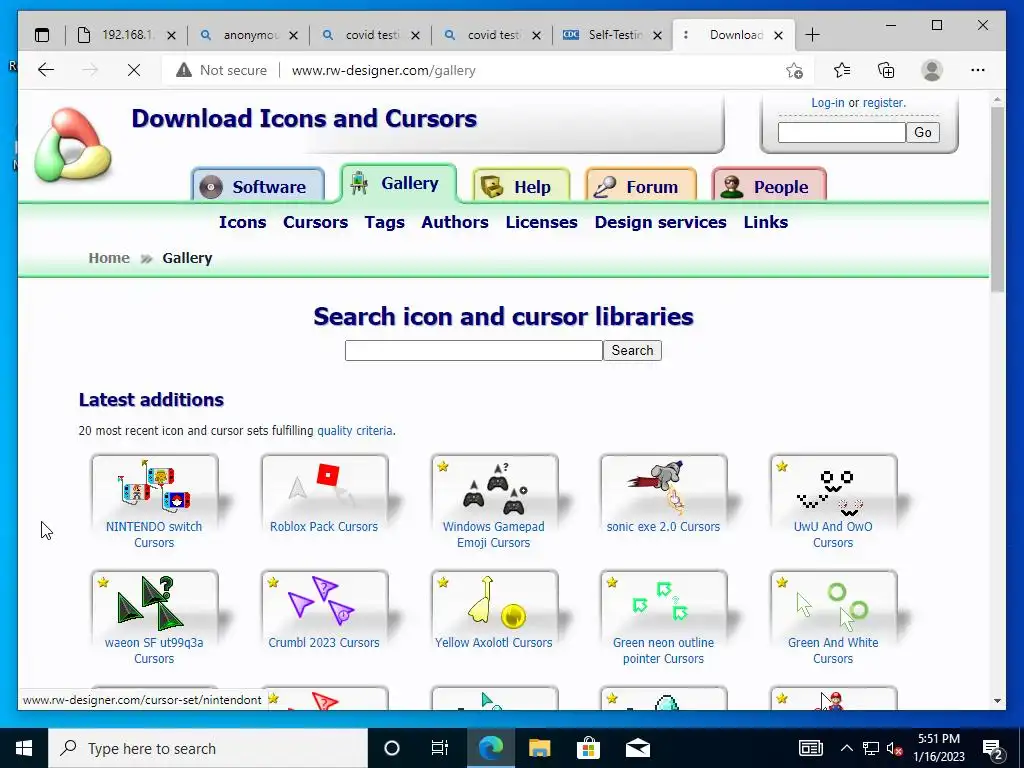Image resolution: width=1024 pixels, height=768 pixels.
Task: Click the muted volume tray icon
Action: [894, 748]
